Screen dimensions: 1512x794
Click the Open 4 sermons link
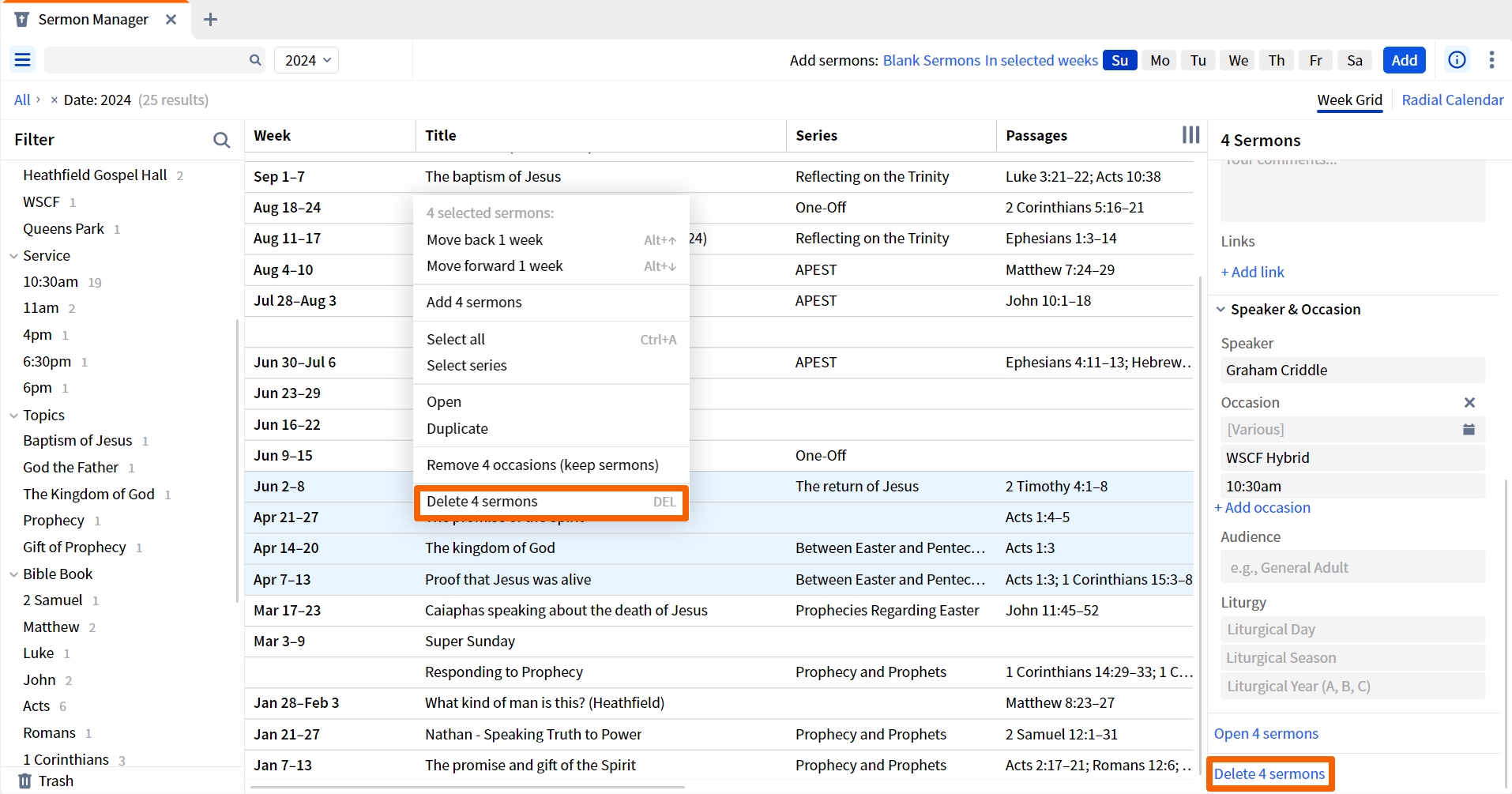1266,734
